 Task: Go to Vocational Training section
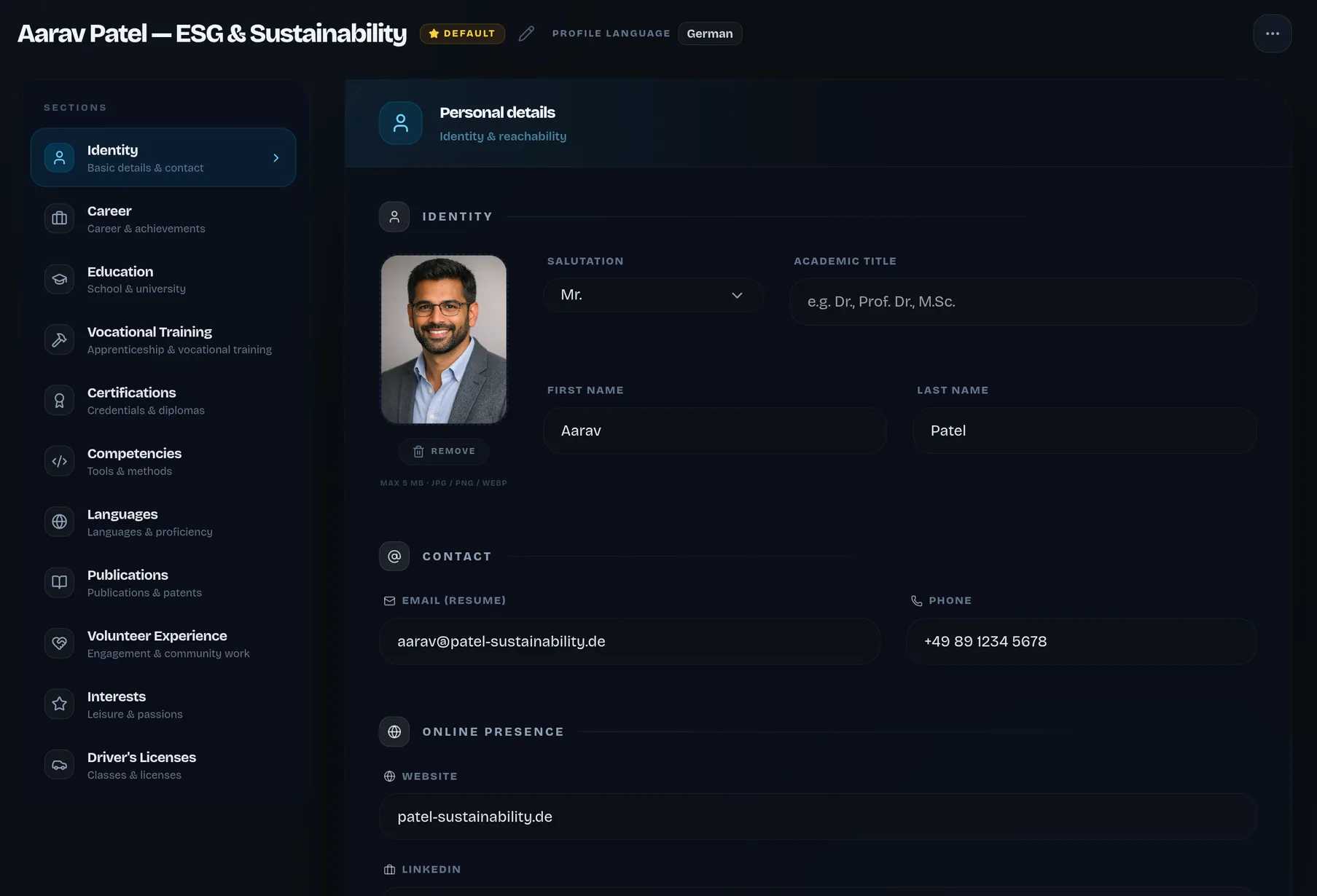163,339
